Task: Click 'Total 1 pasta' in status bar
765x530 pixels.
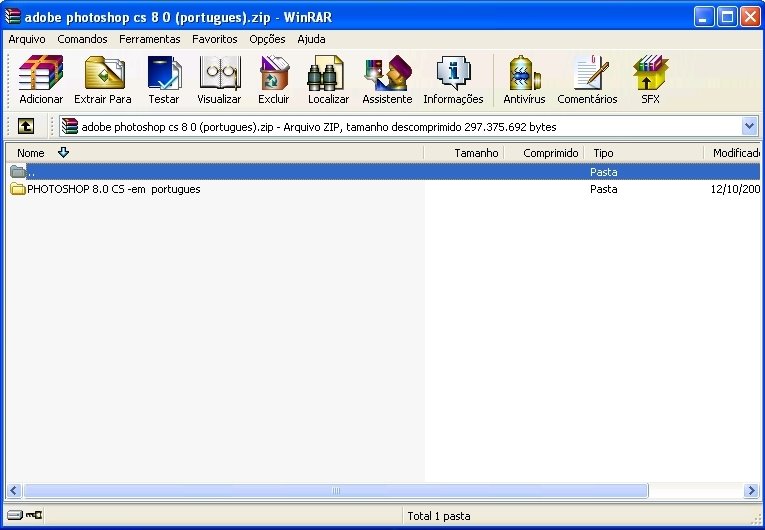Action: coord(439,516)
